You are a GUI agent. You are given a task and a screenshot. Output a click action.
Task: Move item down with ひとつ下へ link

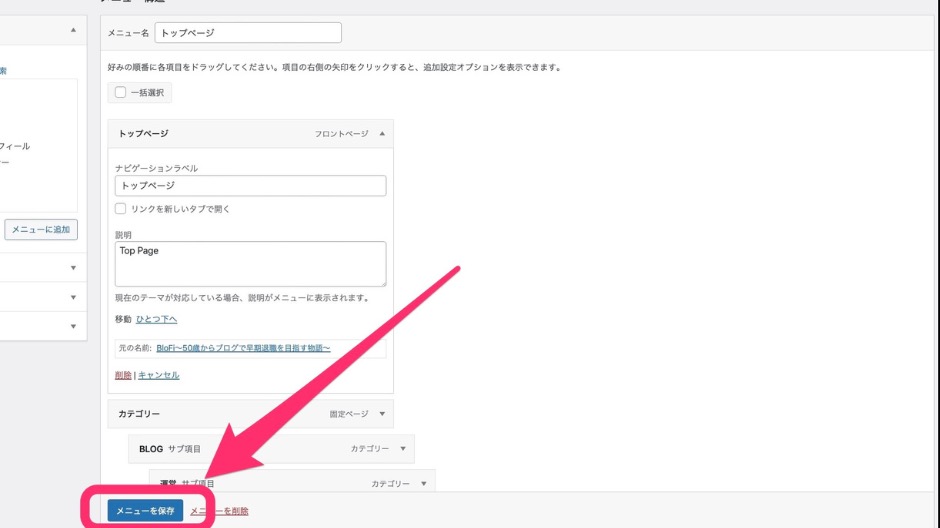156,319
